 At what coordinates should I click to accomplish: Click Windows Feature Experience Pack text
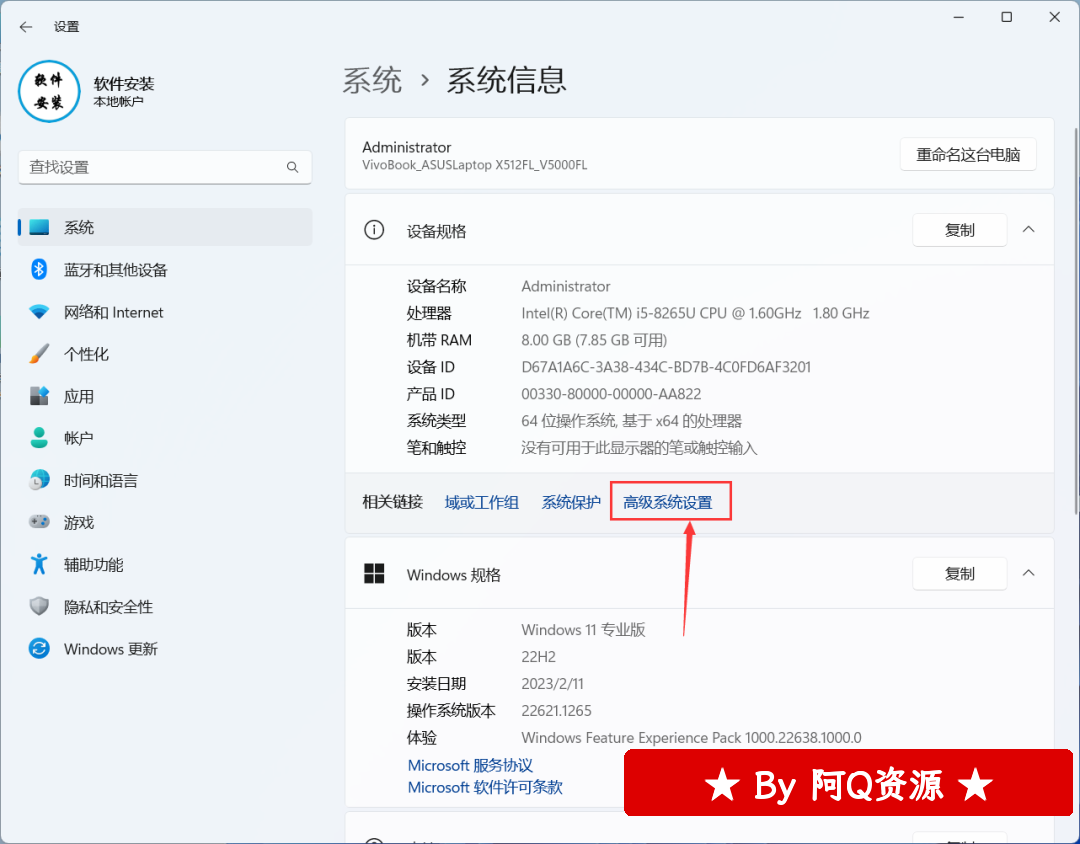click(691, 738)
